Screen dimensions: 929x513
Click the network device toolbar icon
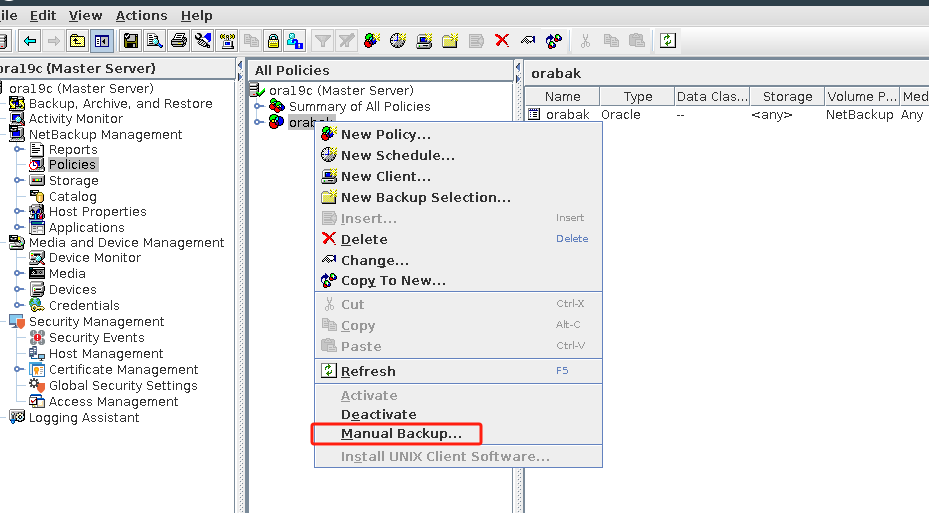227,41
